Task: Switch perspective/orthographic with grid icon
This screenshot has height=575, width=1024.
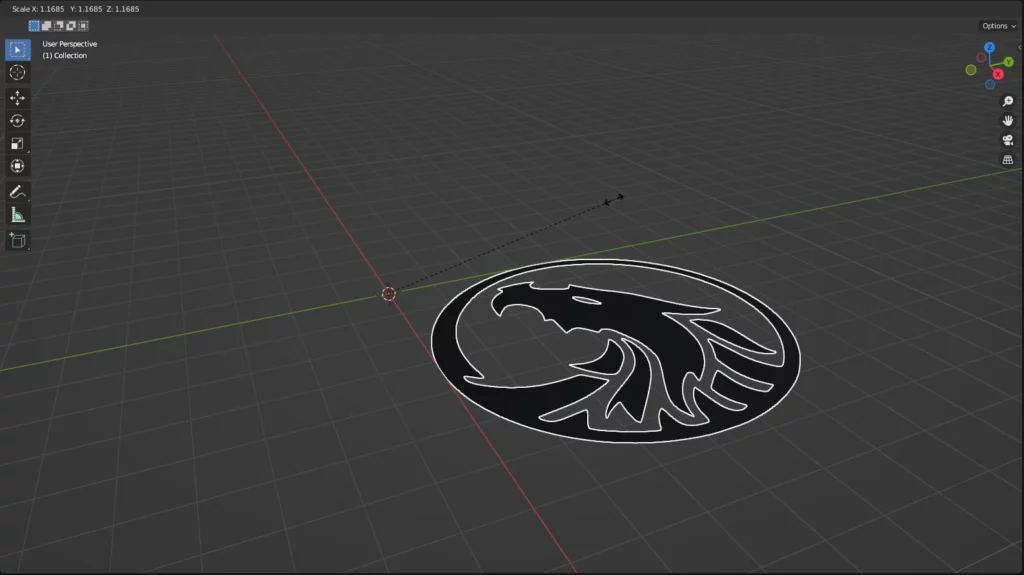Action: 1008,160
